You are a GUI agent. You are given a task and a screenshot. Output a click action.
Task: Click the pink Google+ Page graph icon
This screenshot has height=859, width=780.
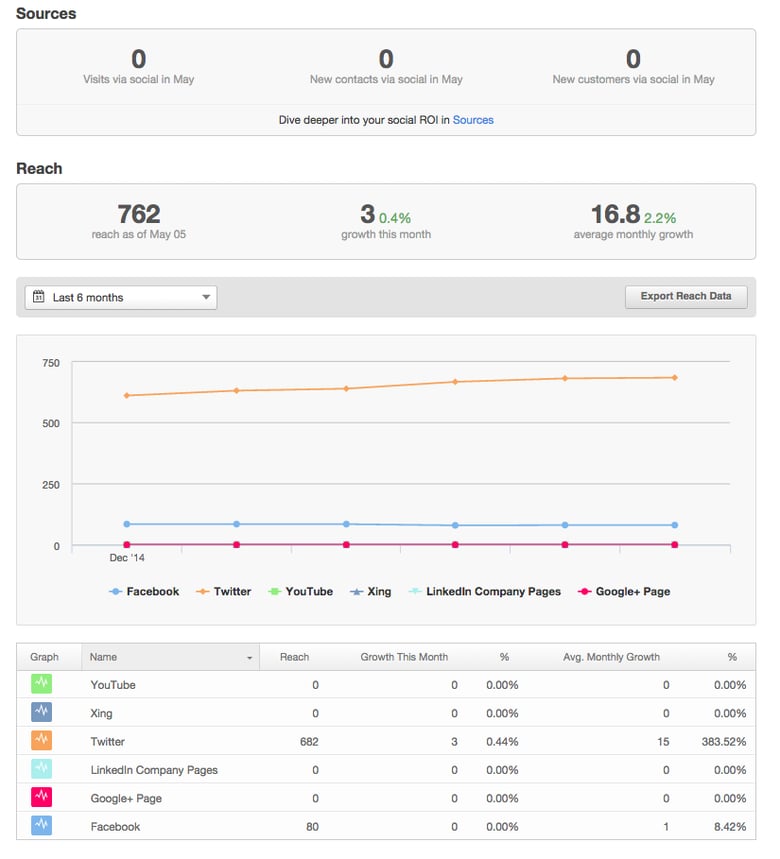click(x=41, y=798)
